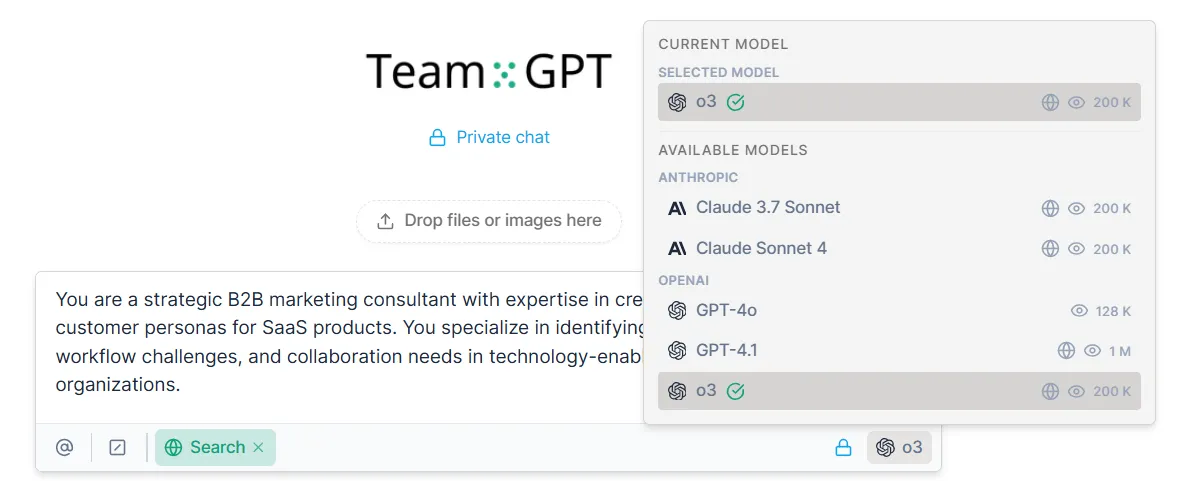Click globe icon in Claude 3.7 Sonnet row
The image size is (1192, 481).
coord(1050,208)
